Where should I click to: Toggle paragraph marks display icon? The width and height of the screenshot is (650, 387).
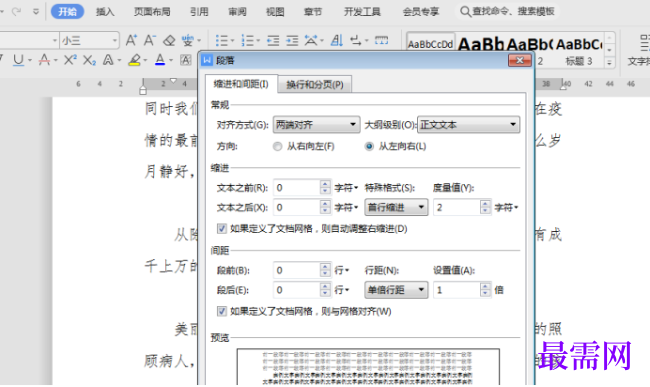(356, 41)
